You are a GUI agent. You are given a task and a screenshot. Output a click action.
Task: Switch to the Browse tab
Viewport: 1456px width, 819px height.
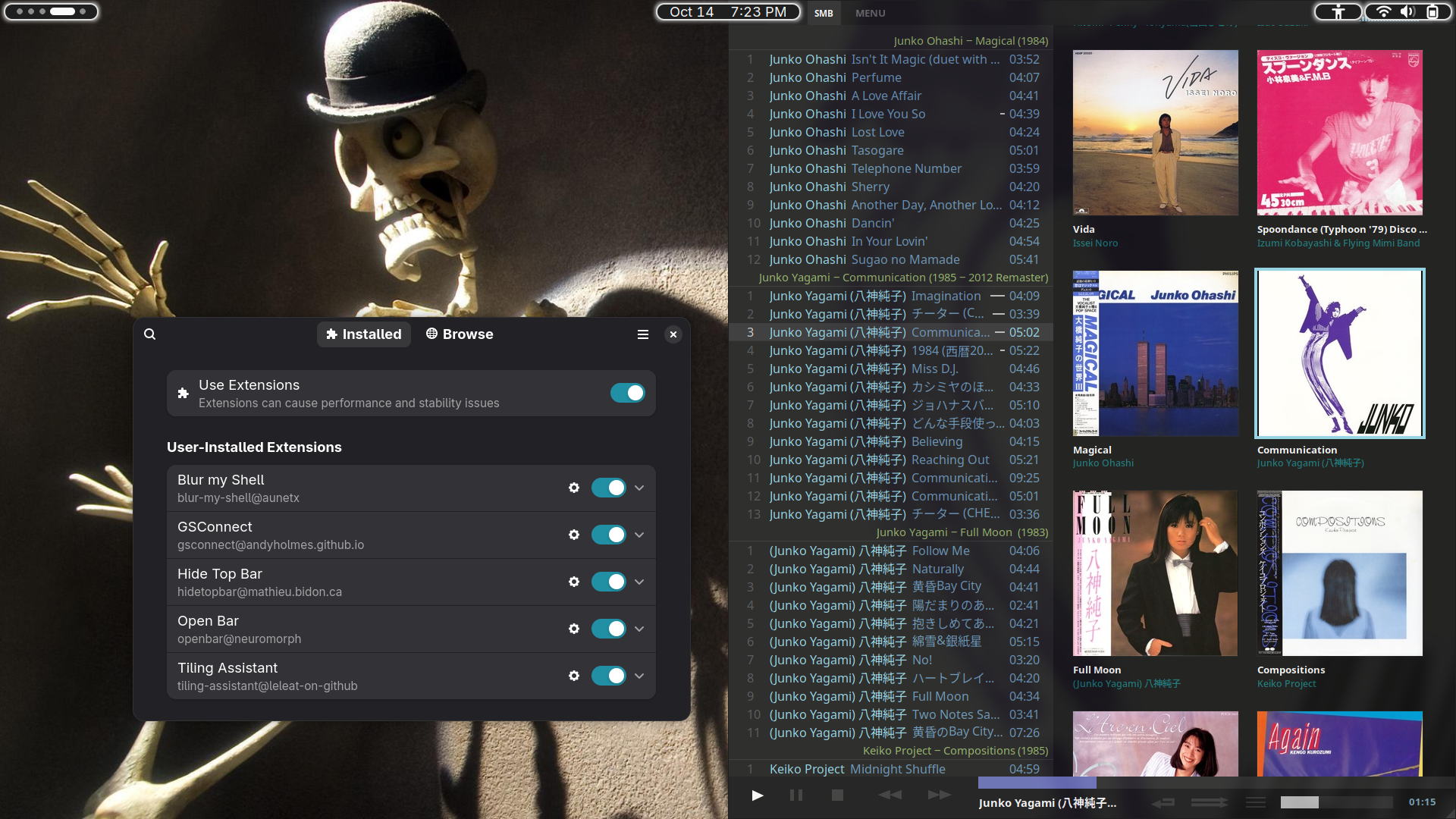pyautogui.click(x=460, y=334)
